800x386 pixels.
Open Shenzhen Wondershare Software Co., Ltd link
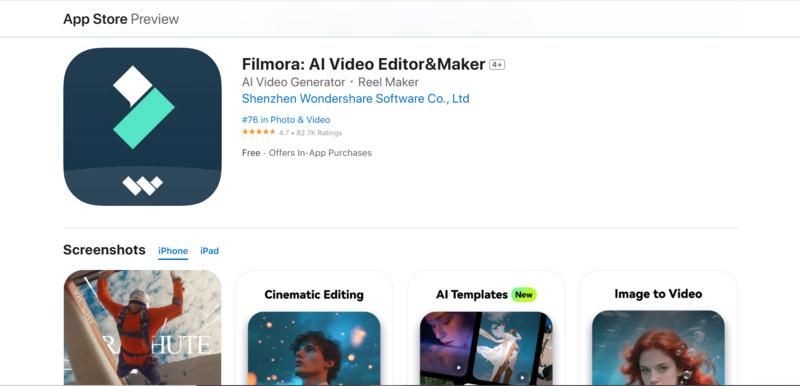point(356,98)
